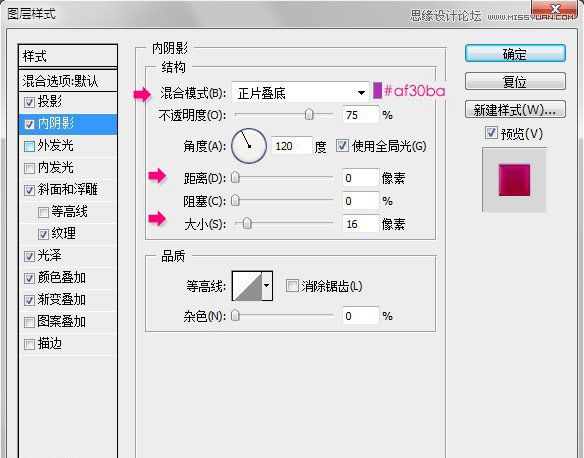The height and width of the screenshot is (458, 584).
Task: Select the 投影 effect row label
Action: click(50, 101)
